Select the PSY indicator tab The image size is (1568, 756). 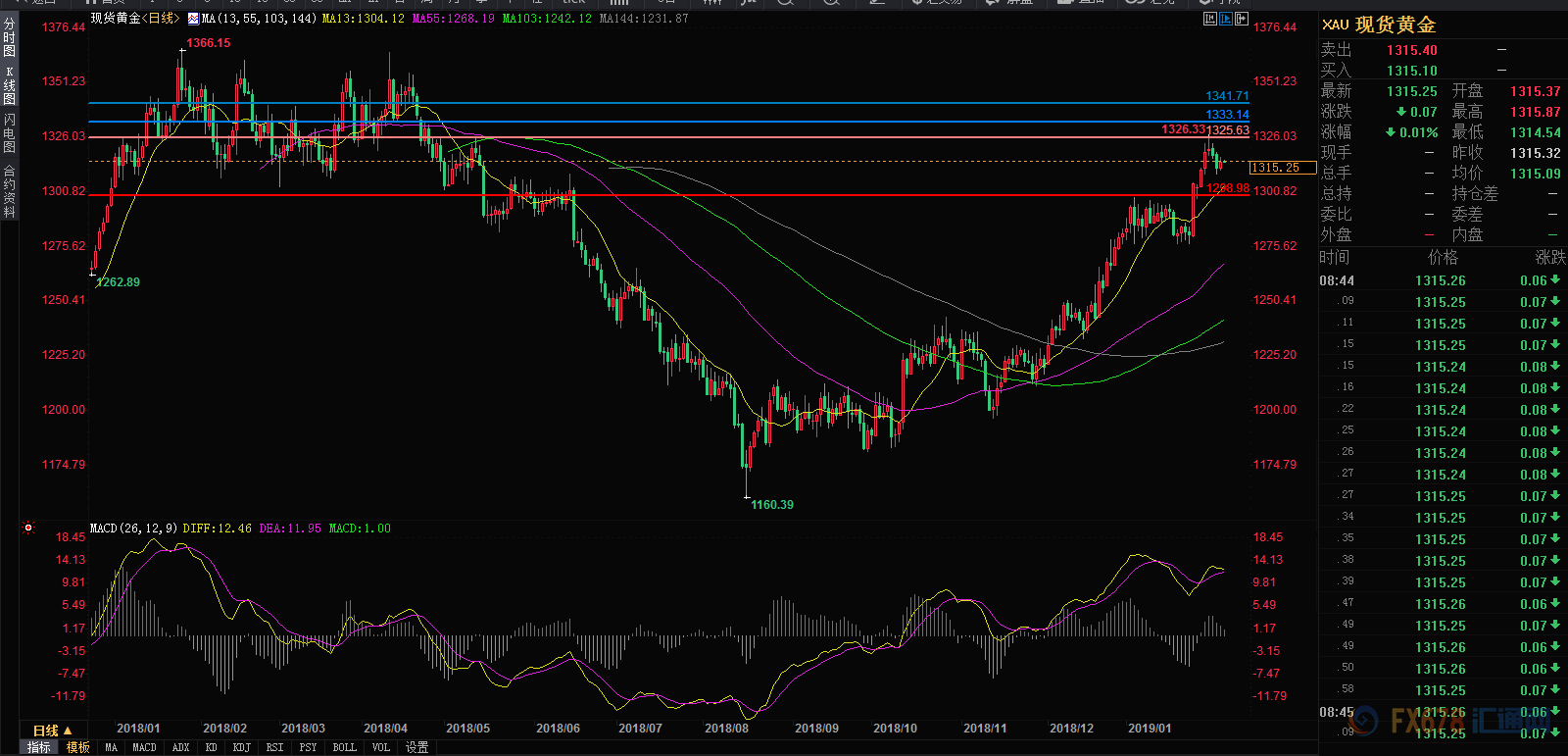[309, 747]
